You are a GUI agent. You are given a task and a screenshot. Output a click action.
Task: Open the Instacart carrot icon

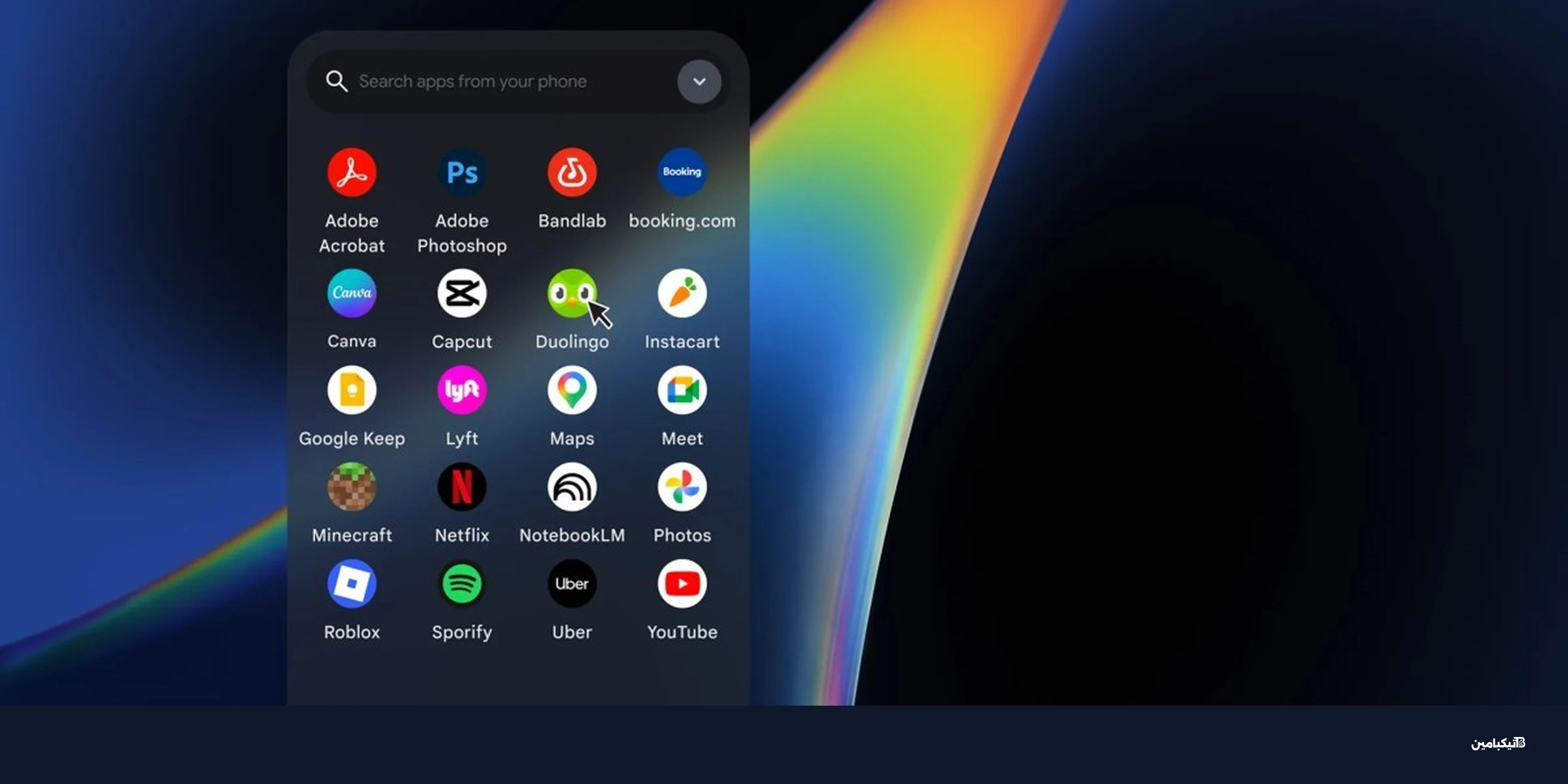[x=682, y=293]
